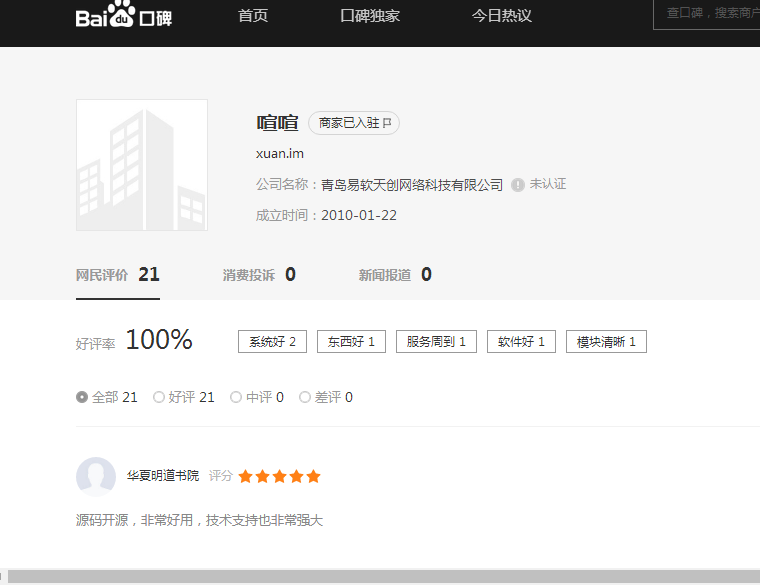Select the 好评 21 radio button

(158, 397)
